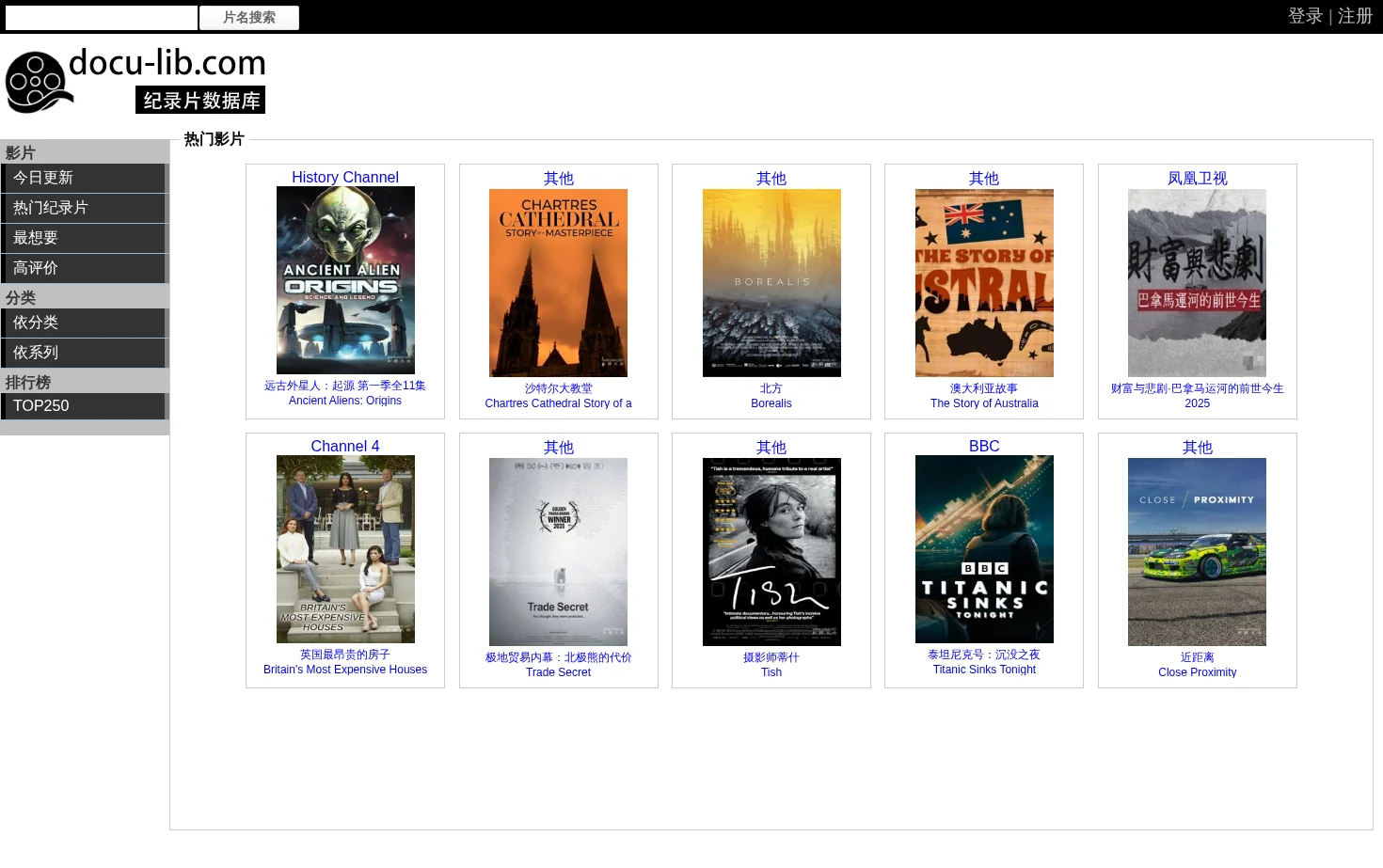Click the 片名搜索 search button

[249, 18]
